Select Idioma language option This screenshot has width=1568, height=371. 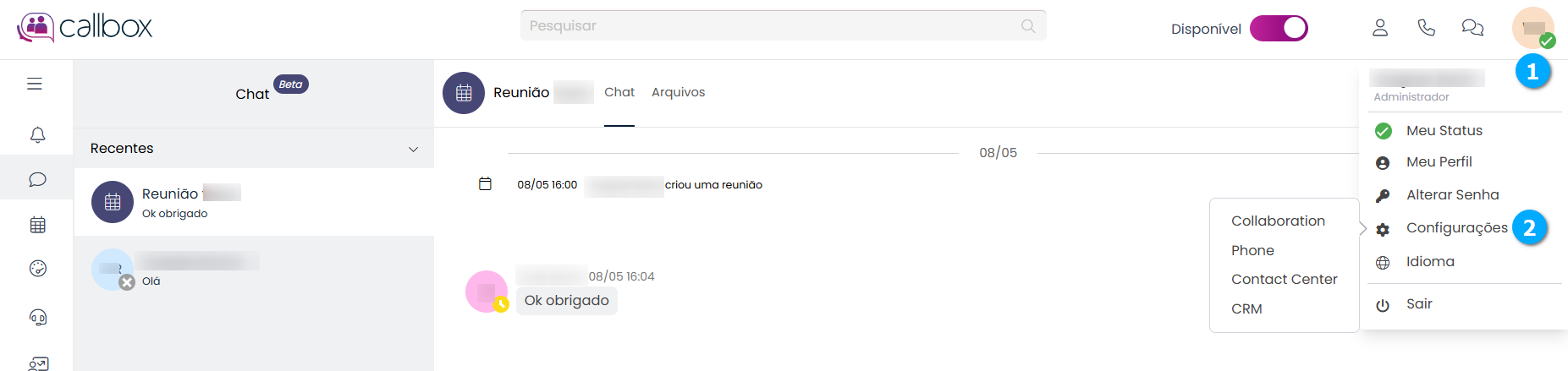coord(1429,262)
